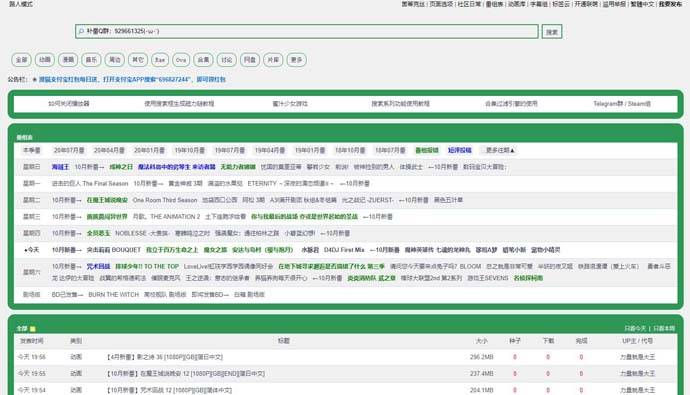690x395 pixels.
Task: Open 字幕组 in the top bar
Action: coord(539,4)
